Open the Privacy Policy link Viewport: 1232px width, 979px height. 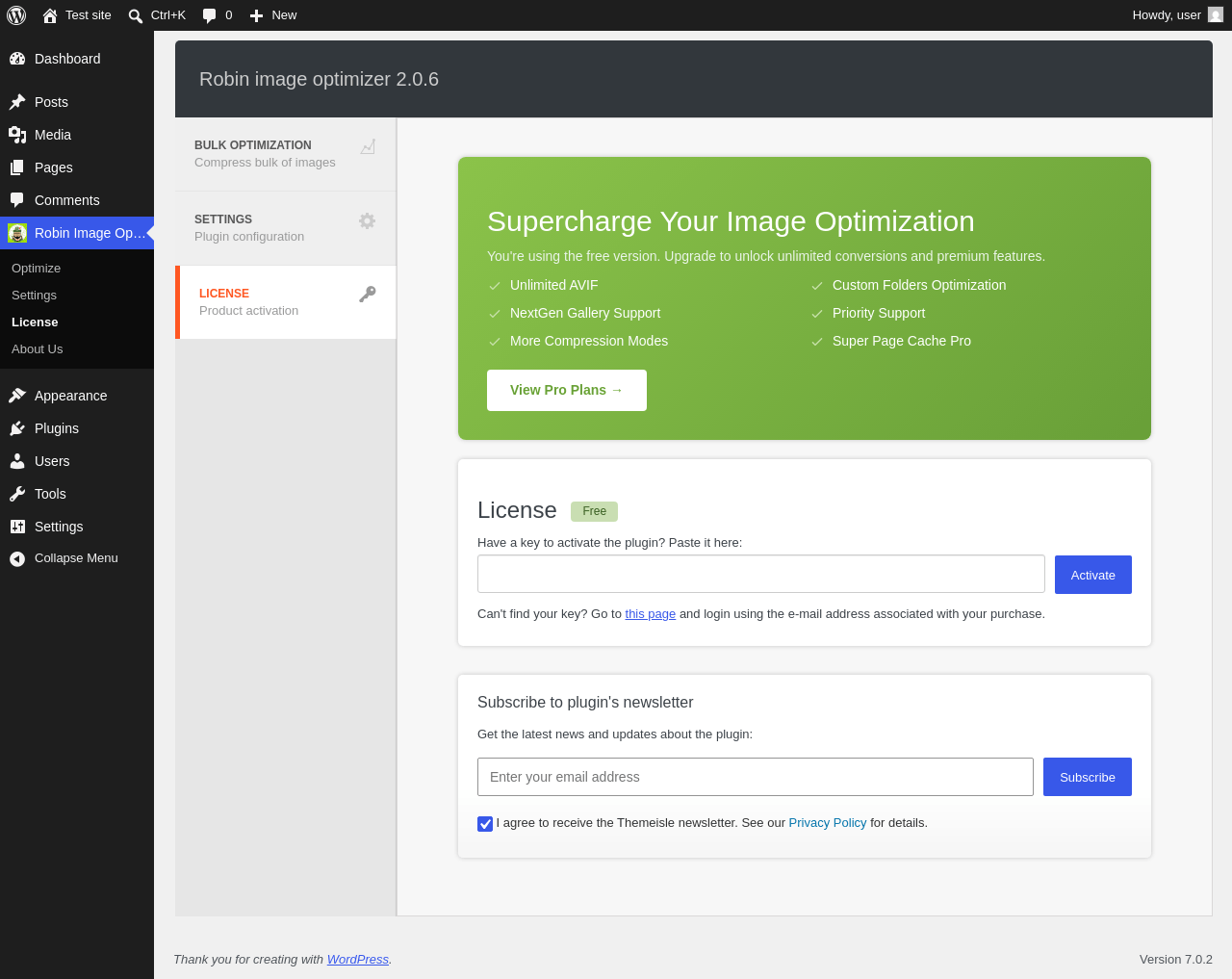pos(828,823)
